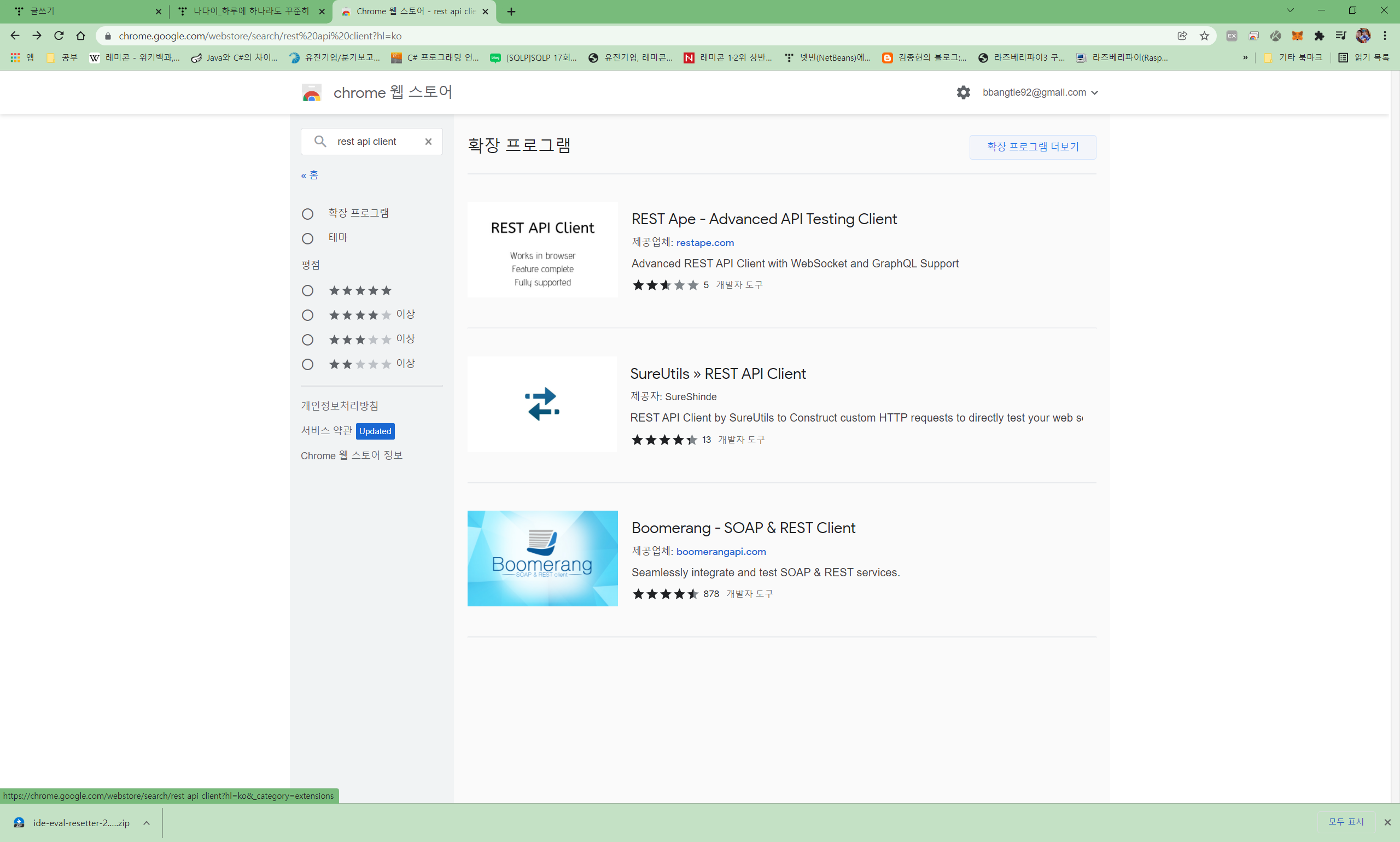1400x842 pixels.
Task: Go forward in browser history
Action: [x=37, y=36]
